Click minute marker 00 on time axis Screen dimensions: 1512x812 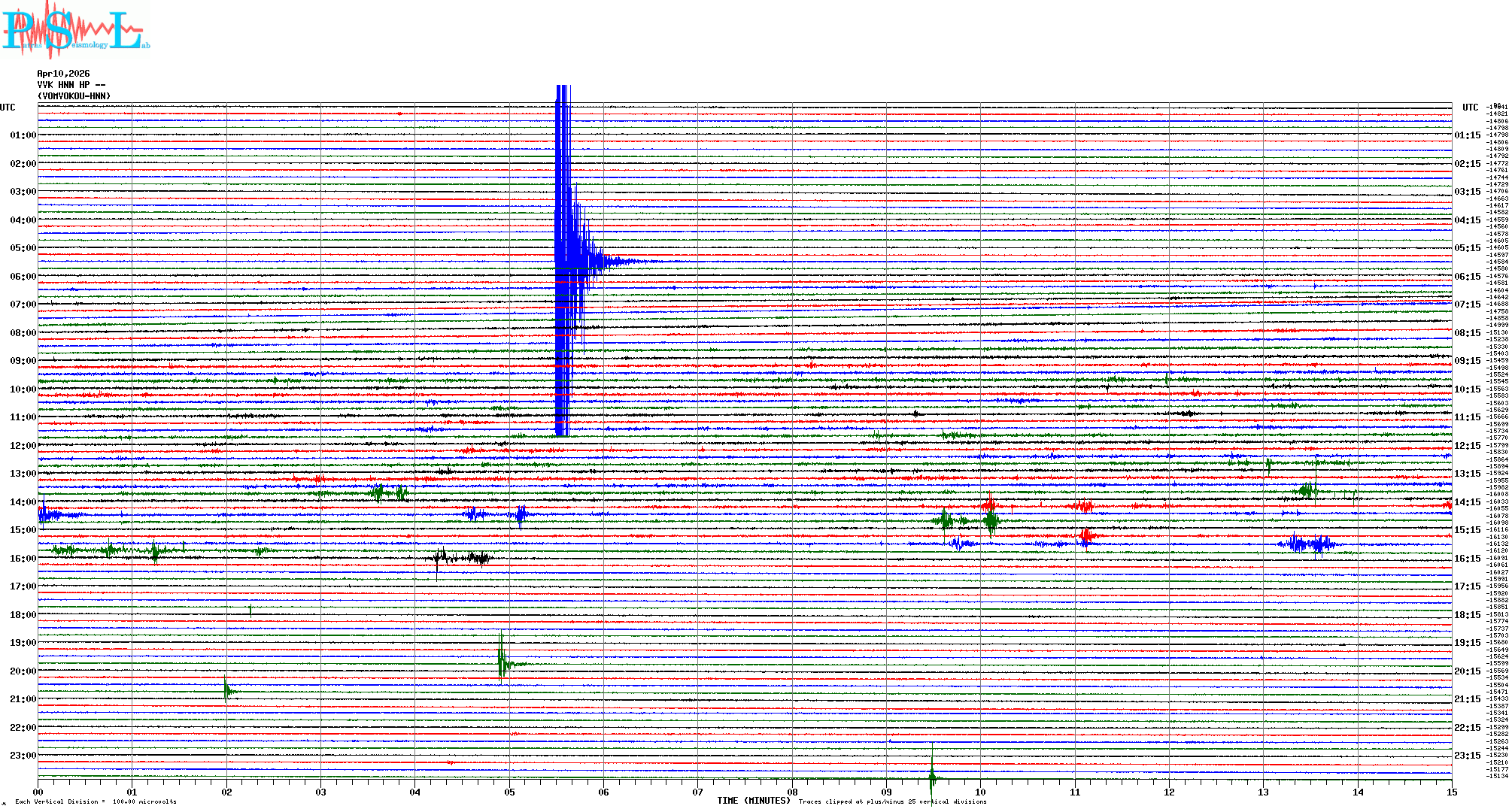tap(38, 792)
